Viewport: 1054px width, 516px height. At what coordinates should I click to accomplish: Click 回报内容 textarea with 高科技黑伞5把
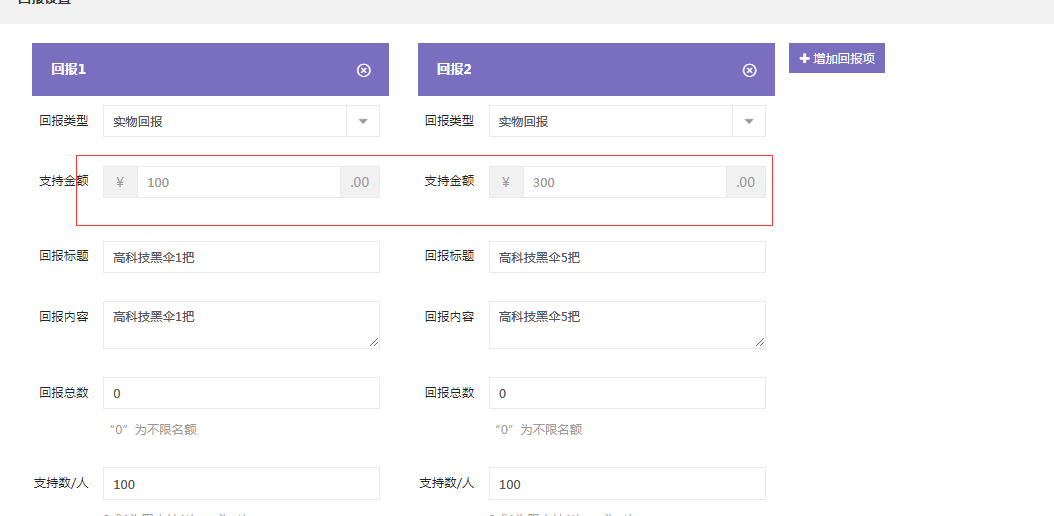point(627,325)
